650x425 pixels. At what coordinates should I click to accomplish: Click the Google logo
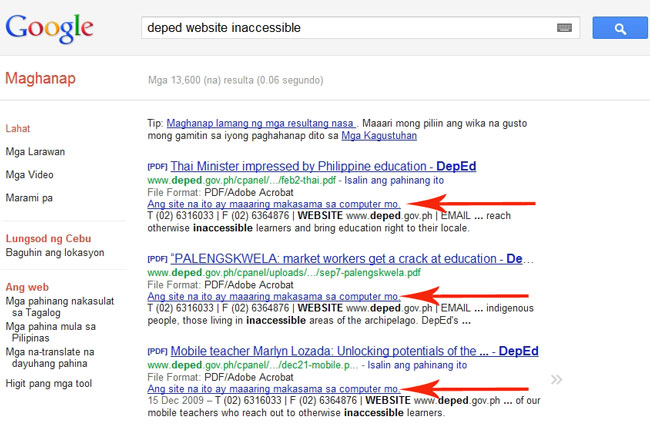(49, 28)
